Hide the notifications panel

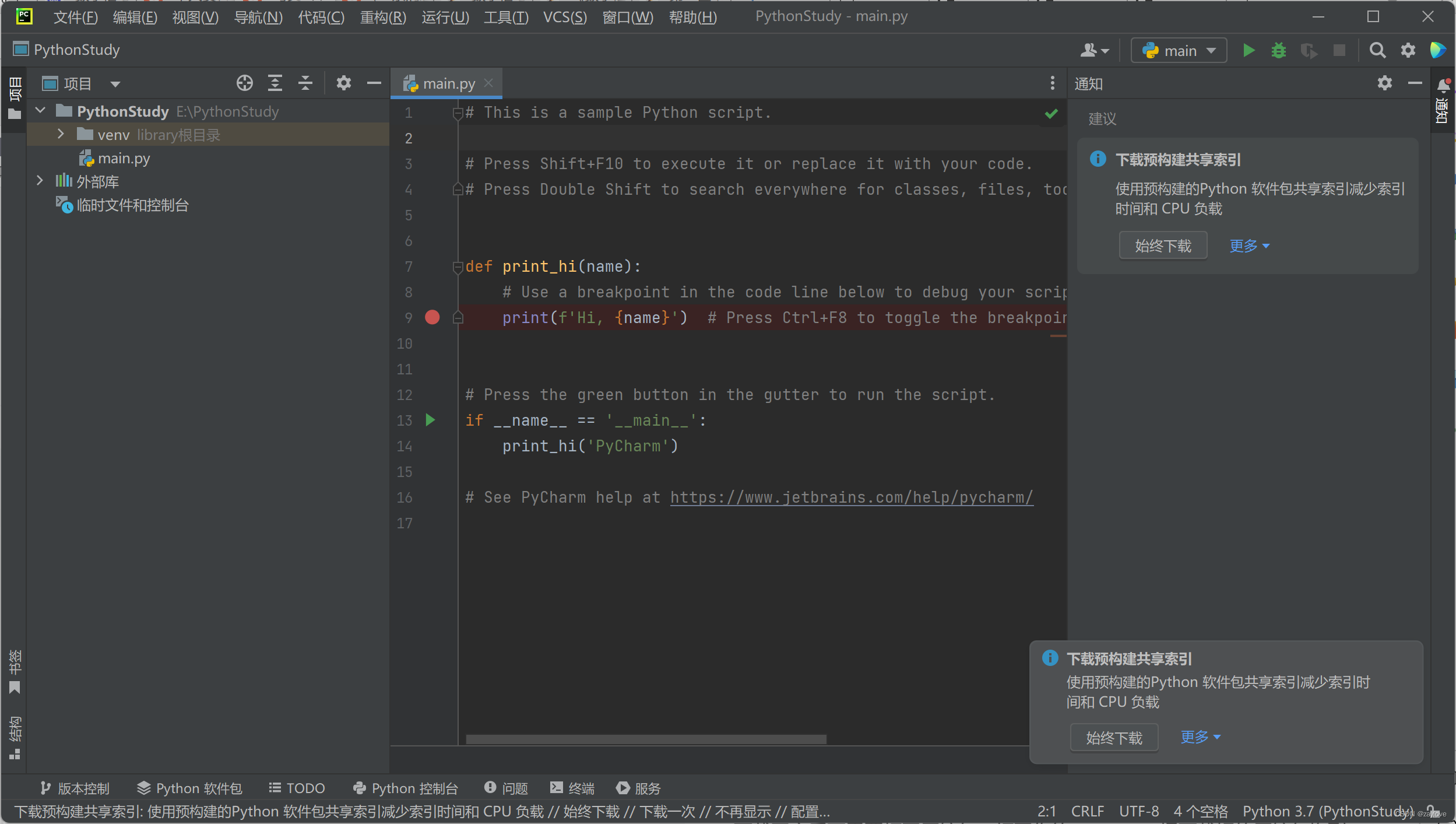[x=1415, y=83]
